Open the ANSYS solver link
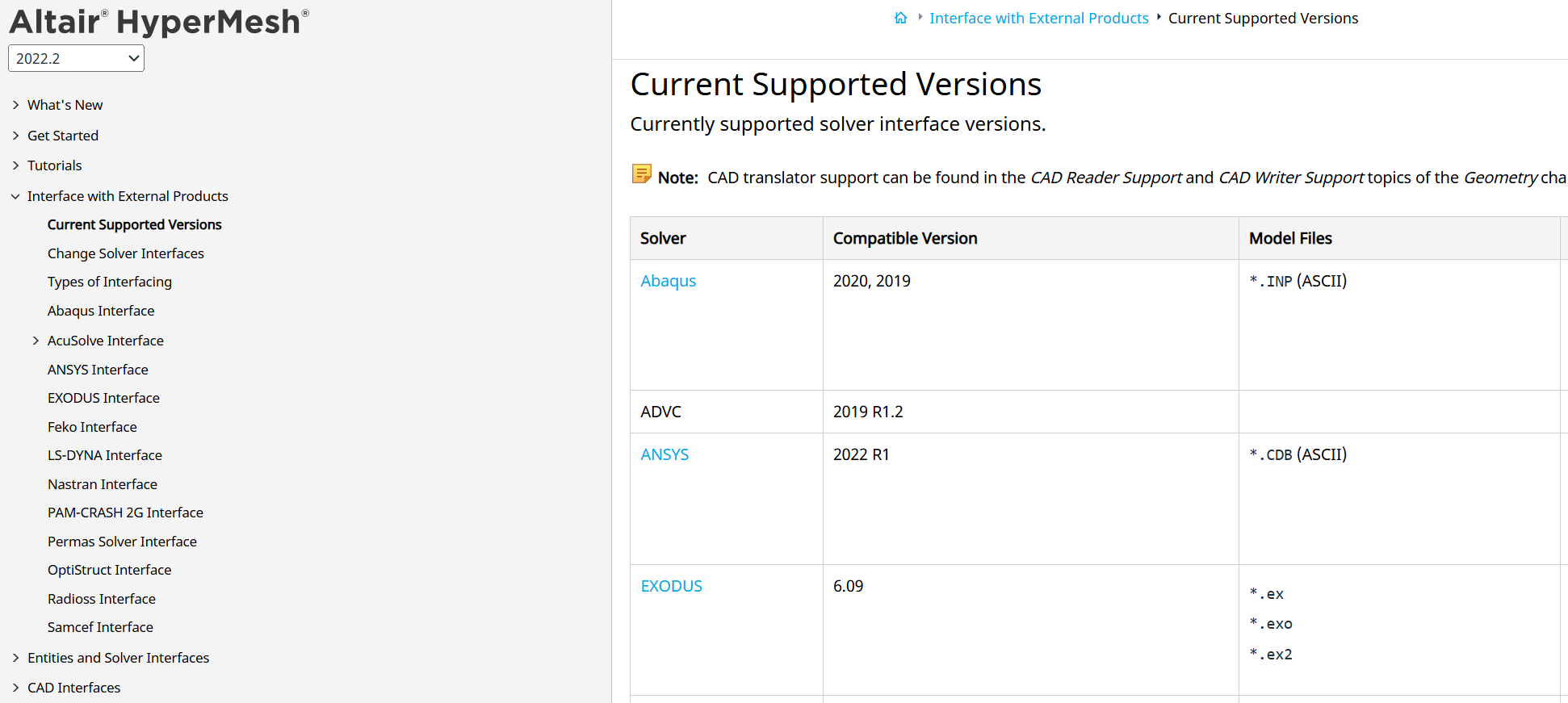 pos(665,454)
